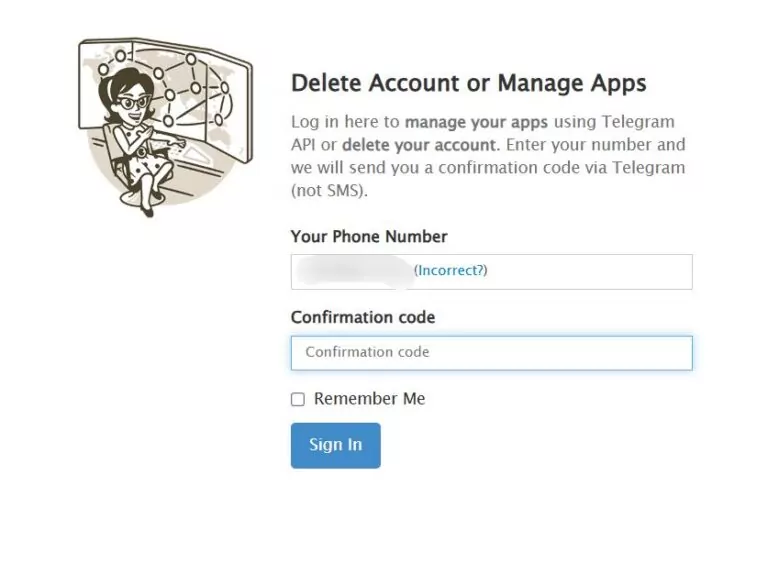
Task: Click the blurred phone number value
Action: pyautogui.click(x=355, y=270)
